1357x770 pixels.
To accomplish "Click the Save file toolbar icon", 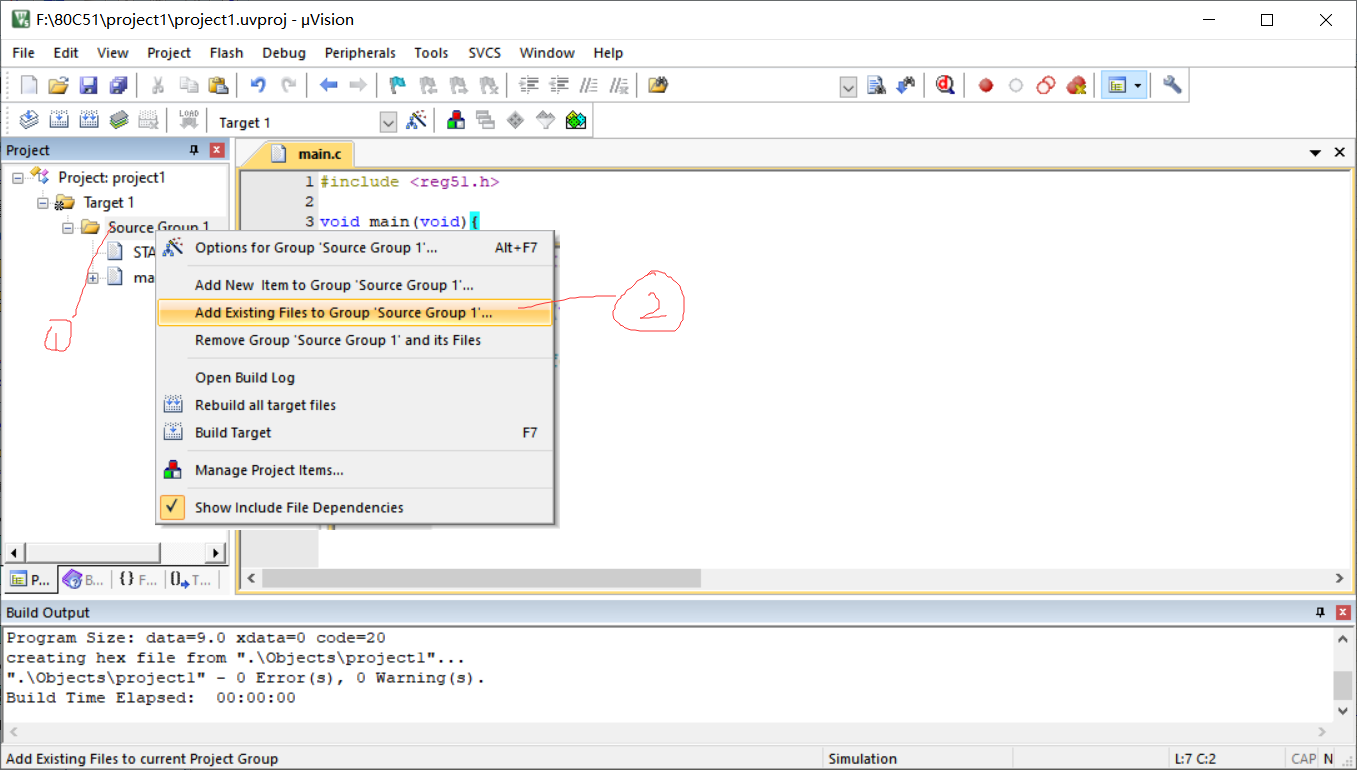I will click(88, 86).
